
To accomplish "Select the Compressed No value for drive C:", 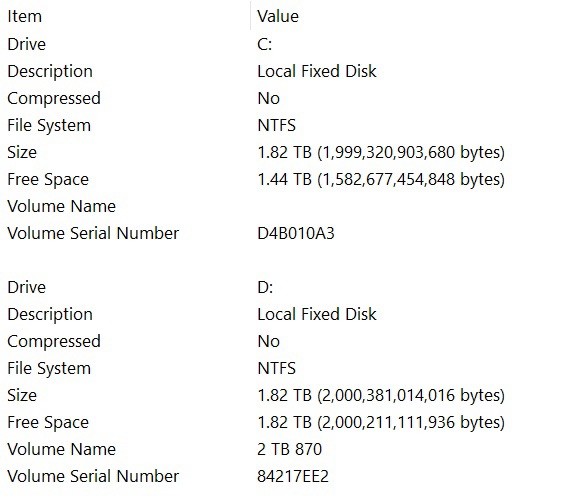I will 269,99.
